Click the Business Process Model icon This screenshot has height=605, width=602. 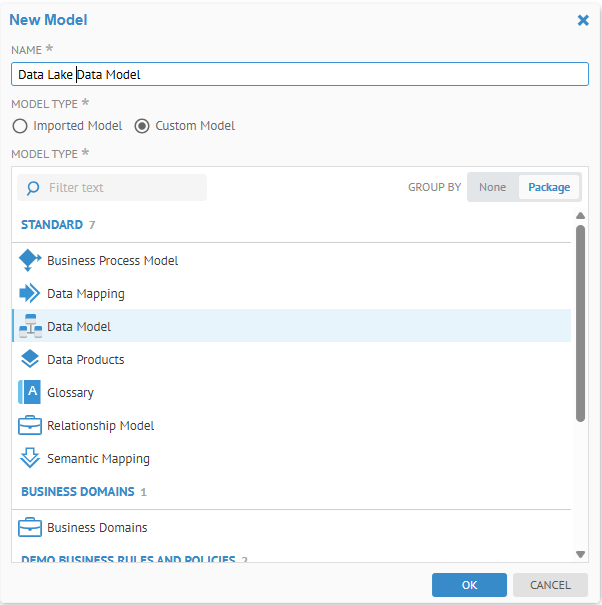pos(30,260)
